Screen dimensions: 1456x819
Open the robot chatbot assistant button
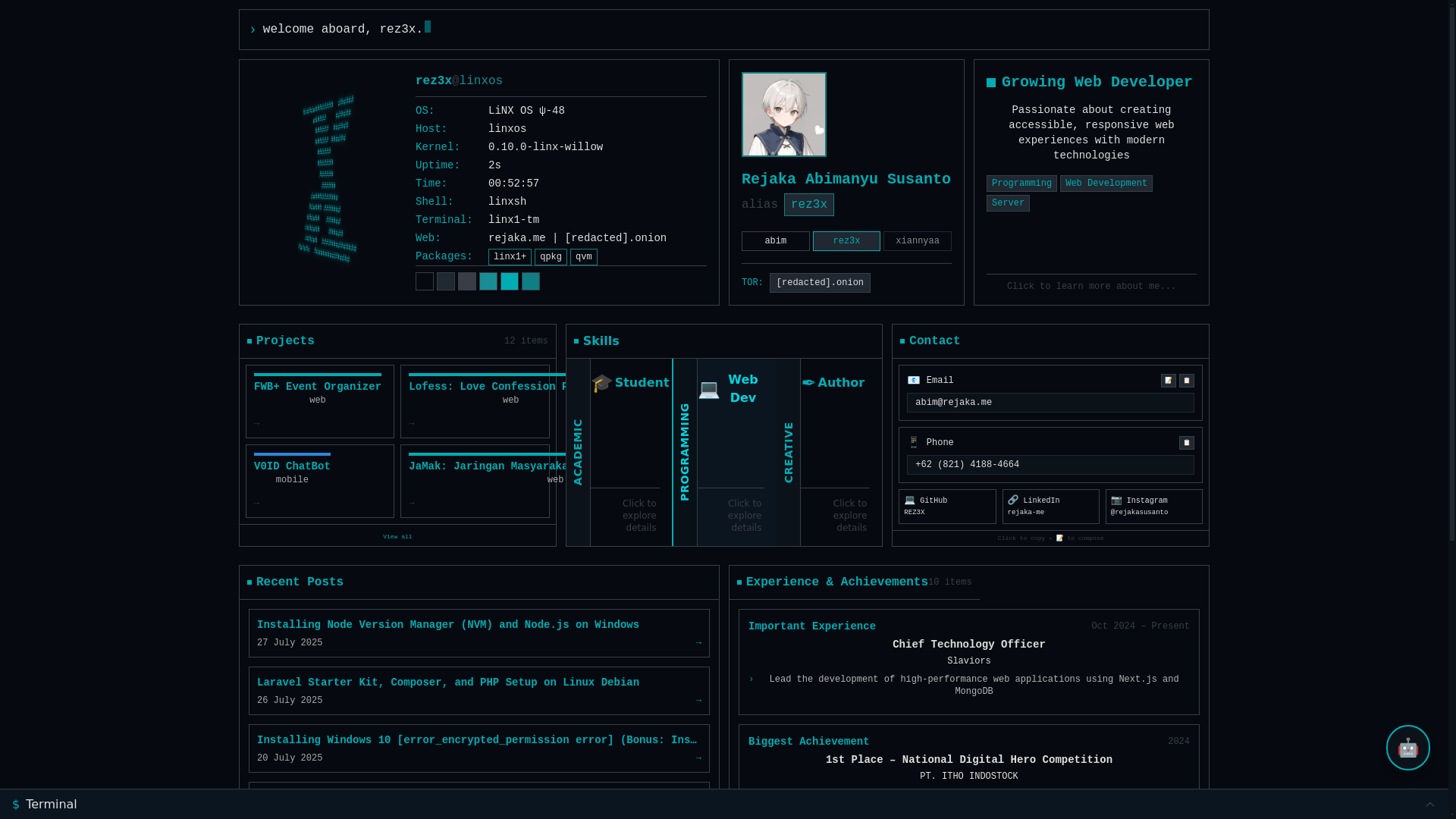click(x=1407, y=748)
